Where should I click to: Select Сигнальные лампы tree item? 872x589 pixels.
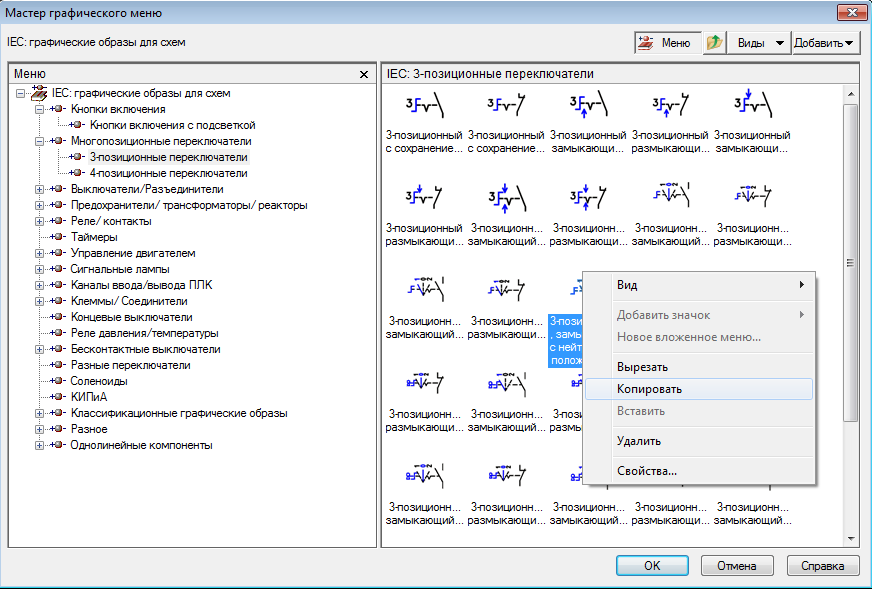120,269
